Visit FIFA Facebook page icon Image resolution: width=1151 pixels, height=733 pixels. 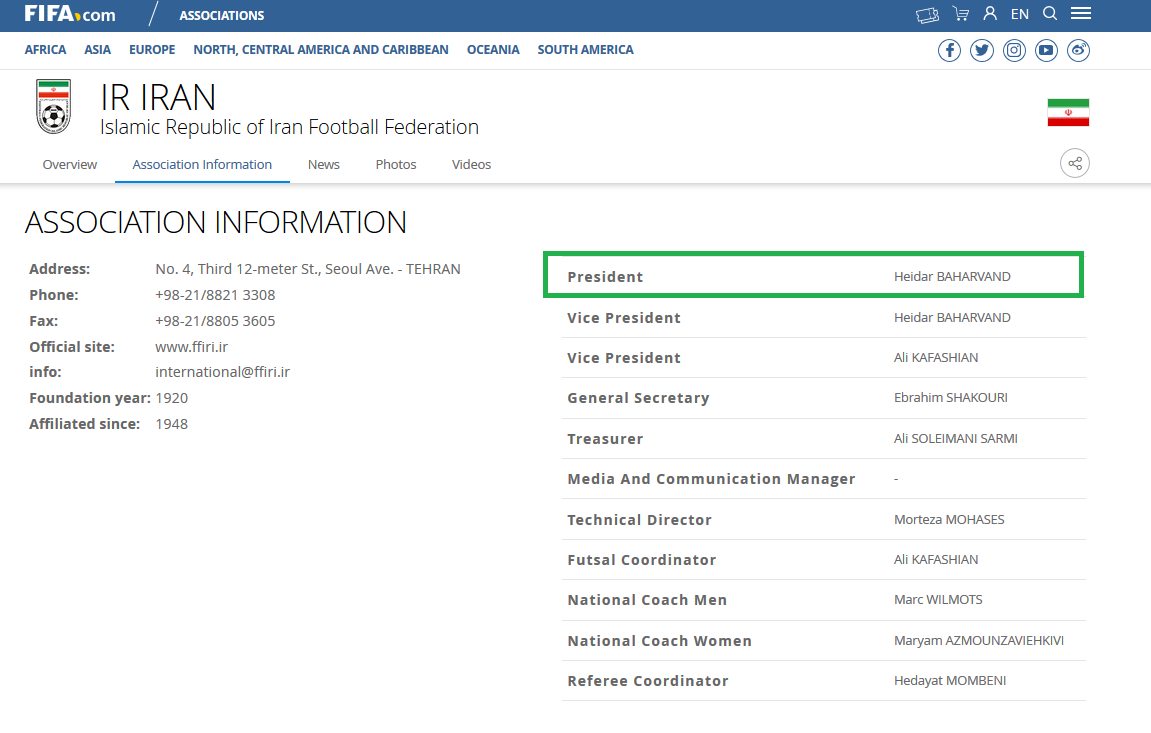tap(949, 51)
